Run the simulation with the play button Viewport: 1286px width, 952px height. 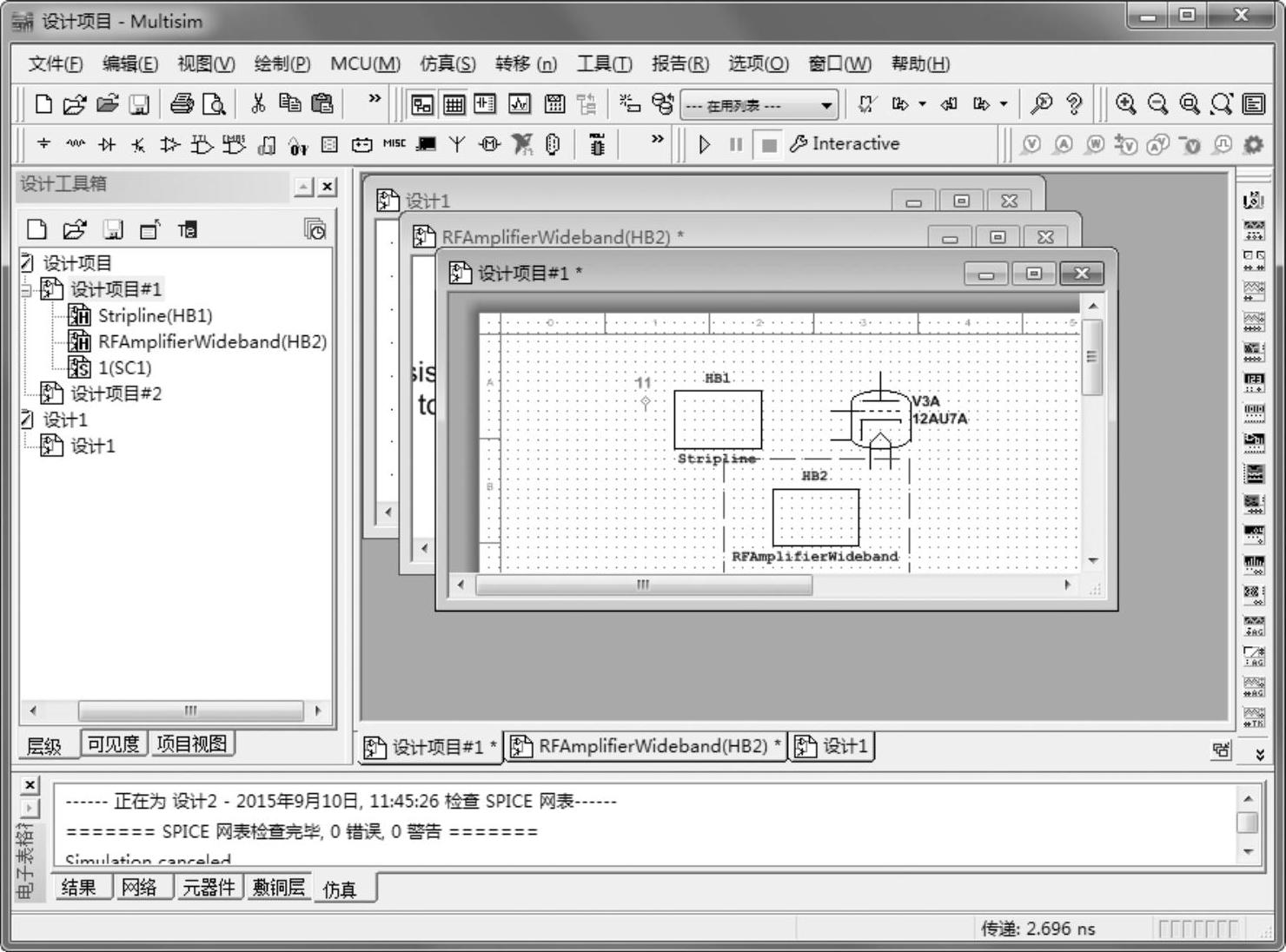[705, 144]
